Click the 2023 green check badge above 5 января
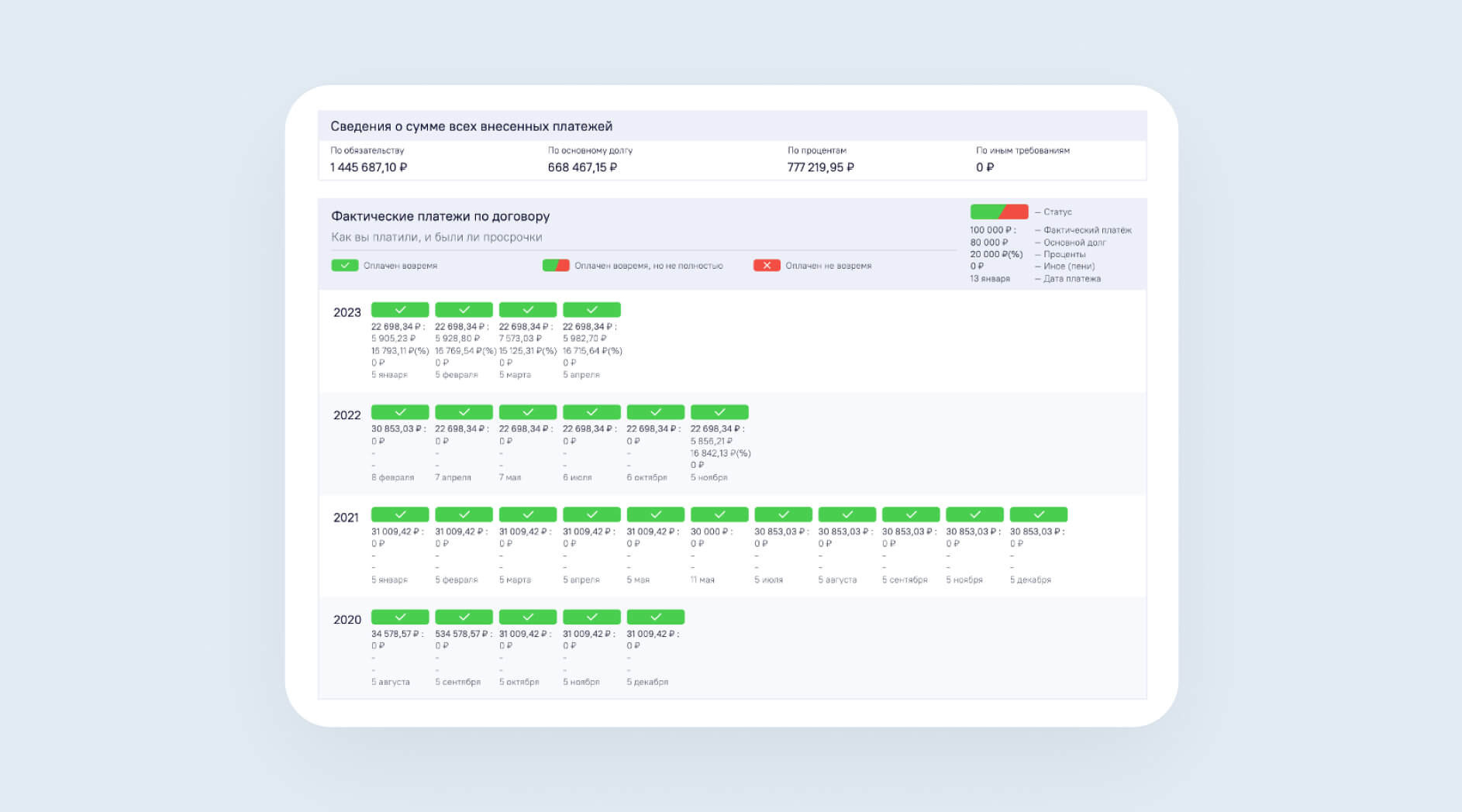Screen dimensions: 1462x812 click(400, 309)
